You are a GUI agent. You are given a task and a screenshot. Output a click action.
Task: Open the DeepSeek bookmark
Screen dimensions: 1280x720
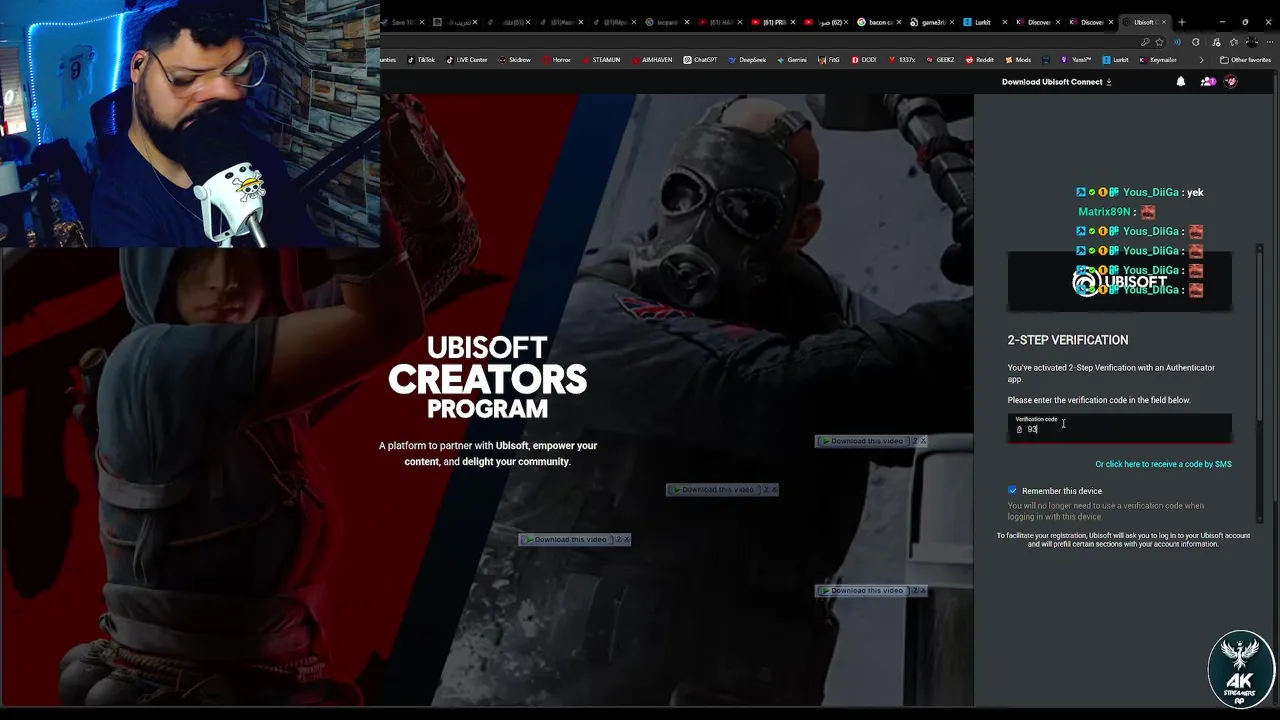(747, 60)
